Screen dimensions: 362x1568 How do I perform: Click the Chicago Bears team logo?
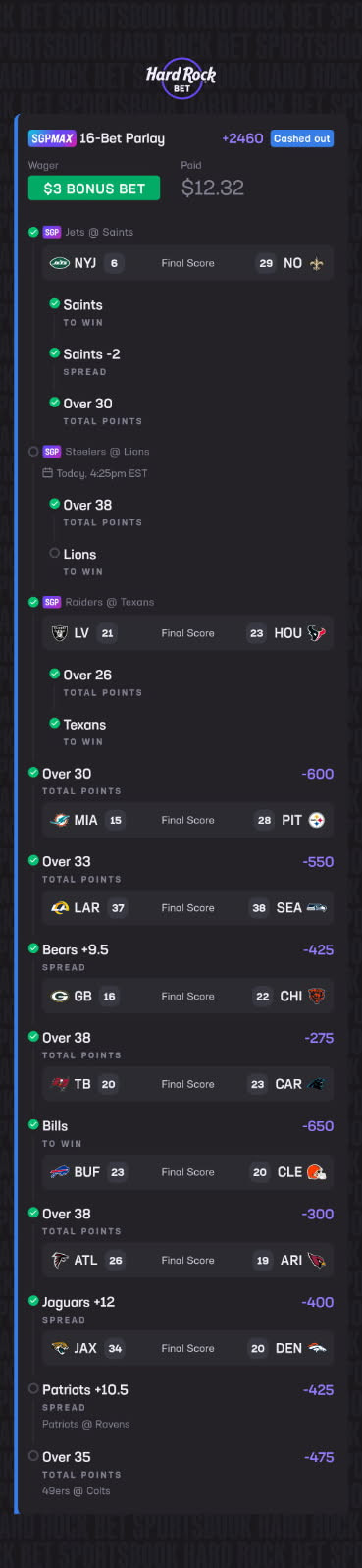coord(316,996)
